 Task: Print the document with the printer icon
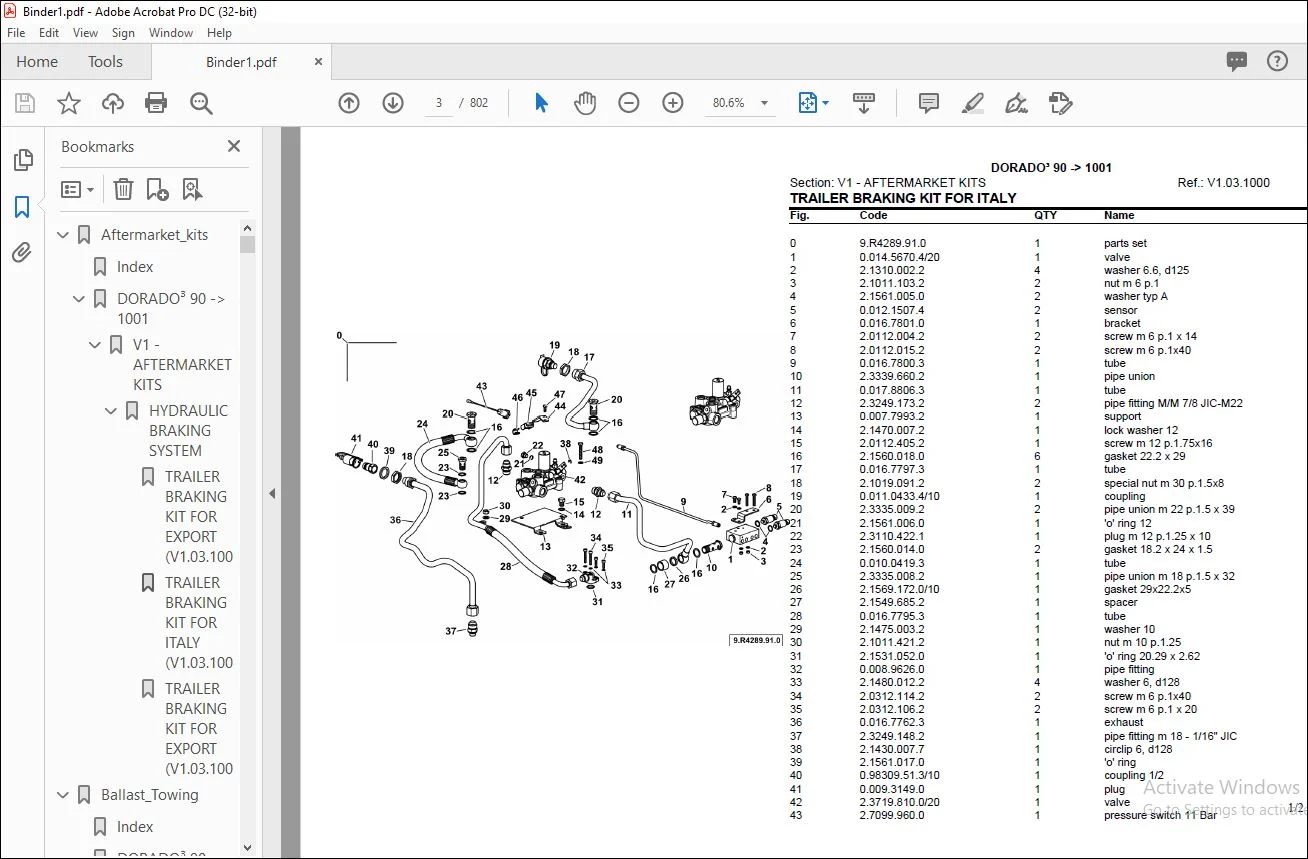(156, 103)
